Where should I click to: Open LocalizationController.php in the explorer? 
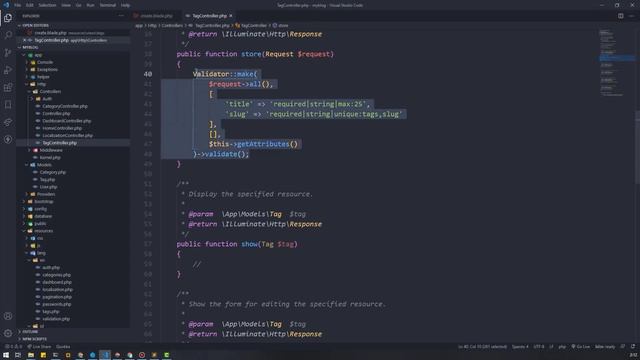coord(67,136)
